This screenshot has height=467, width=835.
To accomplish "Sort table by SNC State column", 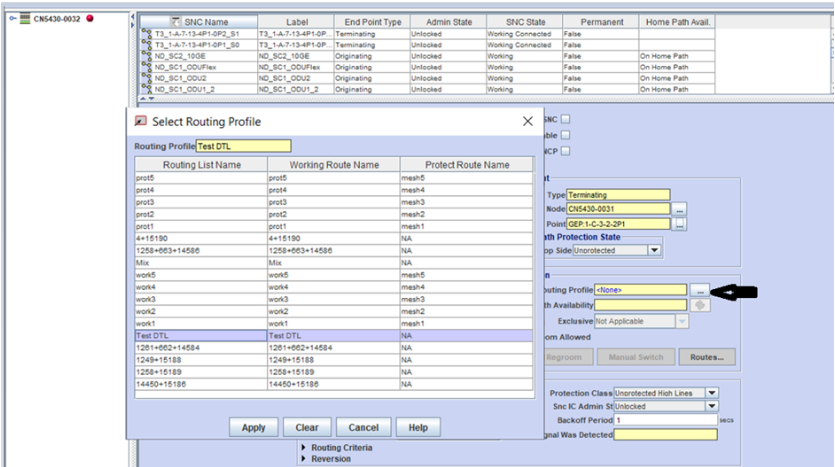I will (525, 22).
